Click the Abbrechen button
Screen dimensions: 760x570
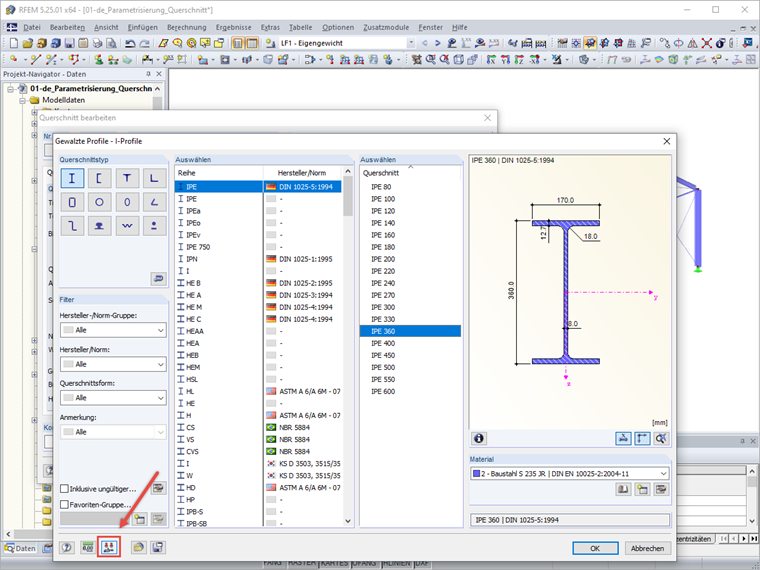click(x=647, y=548)
